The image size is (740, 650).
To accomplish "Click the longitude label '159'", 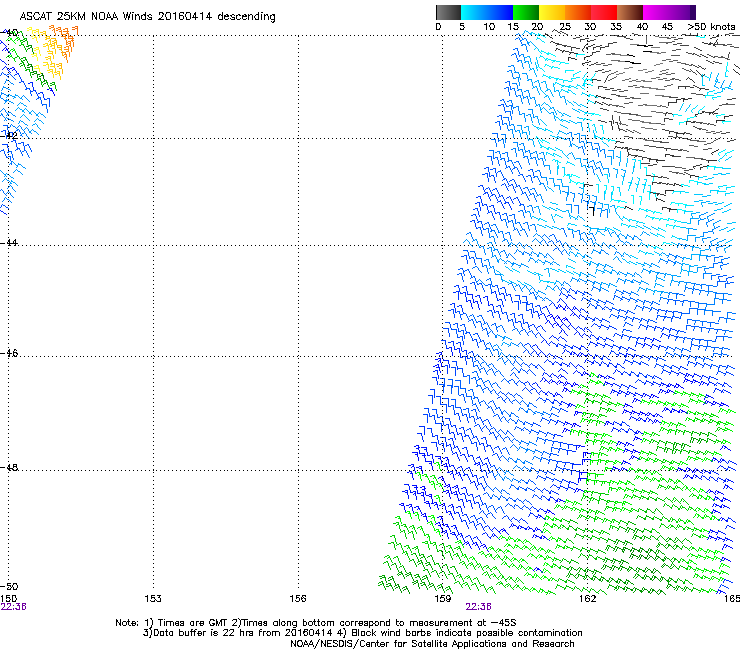I will coord(443,599).
